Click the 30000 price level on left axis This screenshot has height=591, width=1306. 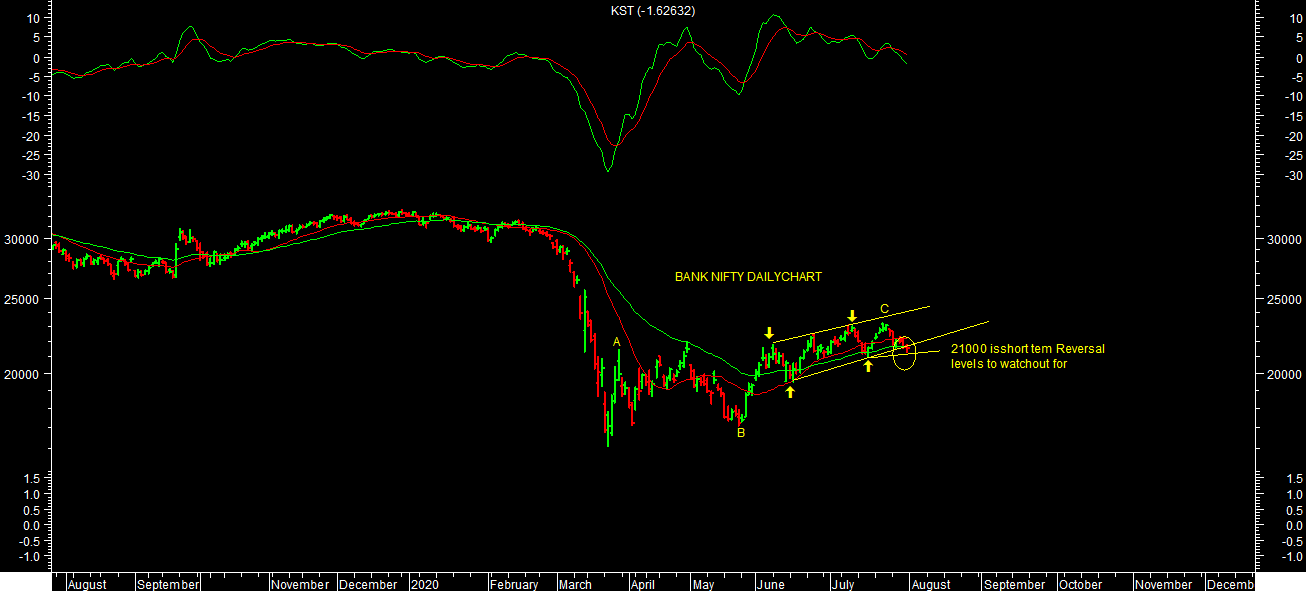coord(23,240)
